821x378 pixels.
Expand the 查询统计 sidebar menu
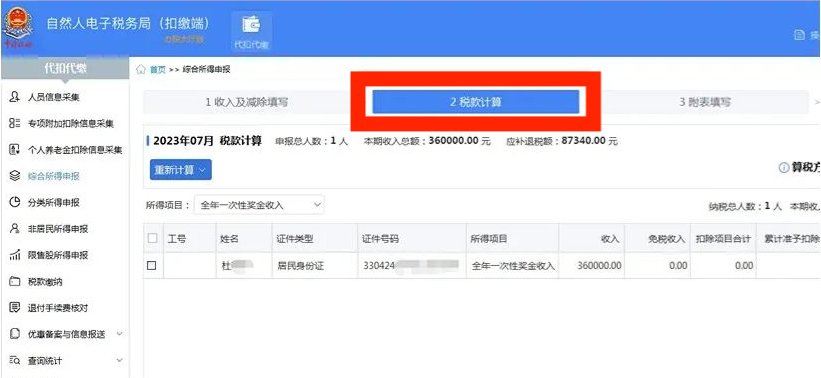[119, 360]
